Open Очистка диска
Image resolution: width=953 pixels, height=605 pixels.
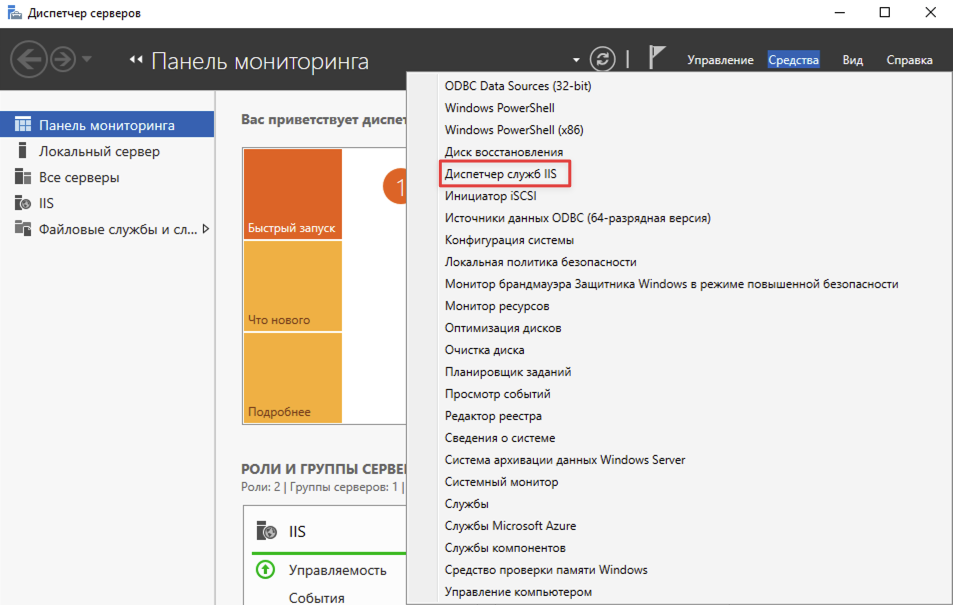click(484, 350)
